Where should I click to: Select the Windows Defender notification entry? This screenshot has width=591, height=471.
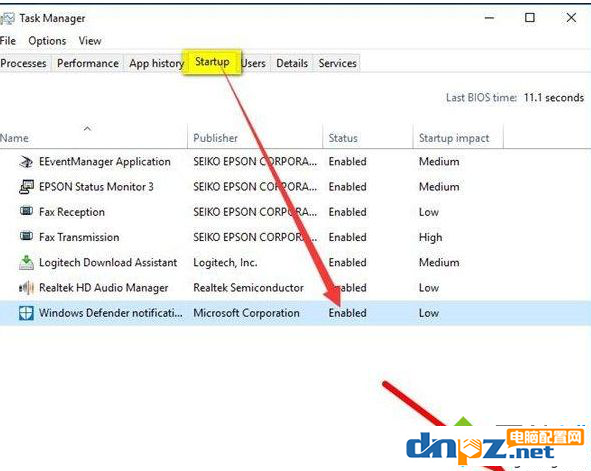[296, 313]
